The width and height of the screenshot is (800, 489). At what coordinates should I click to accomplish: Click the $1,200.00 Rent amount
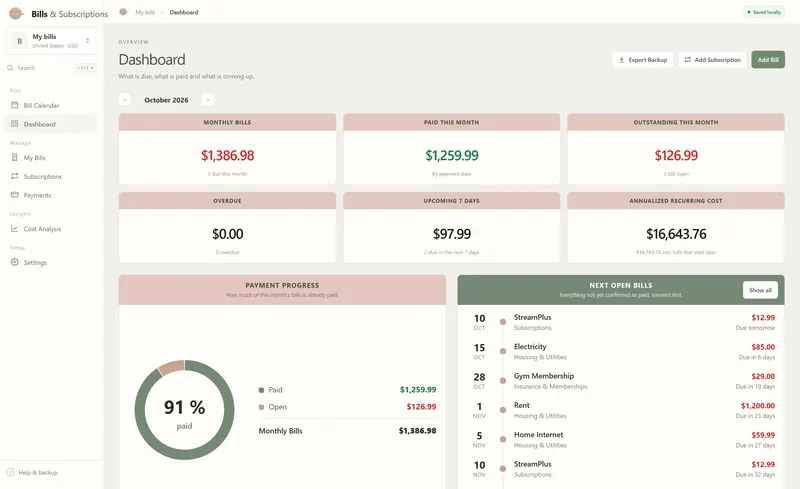(758, 406)
